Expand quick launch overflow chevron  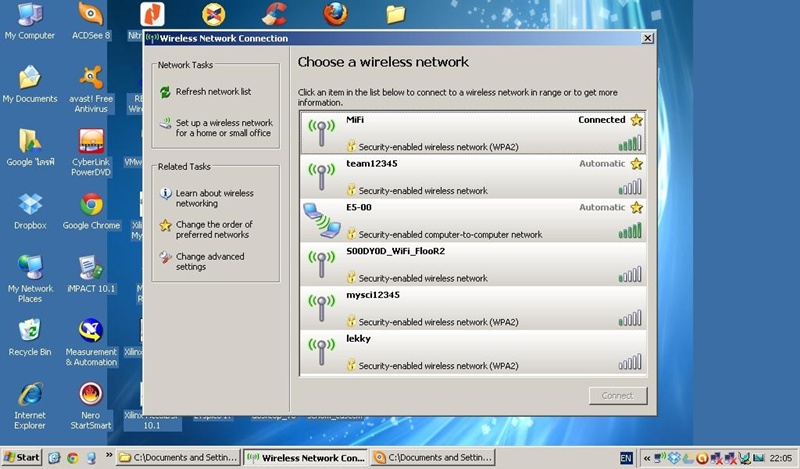point(109,455)
